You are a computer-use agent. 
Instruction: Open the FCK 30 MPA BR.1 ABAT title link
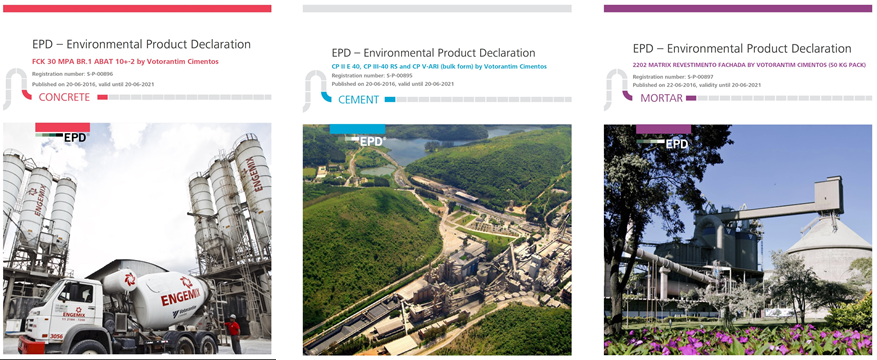tap(125, 61)
